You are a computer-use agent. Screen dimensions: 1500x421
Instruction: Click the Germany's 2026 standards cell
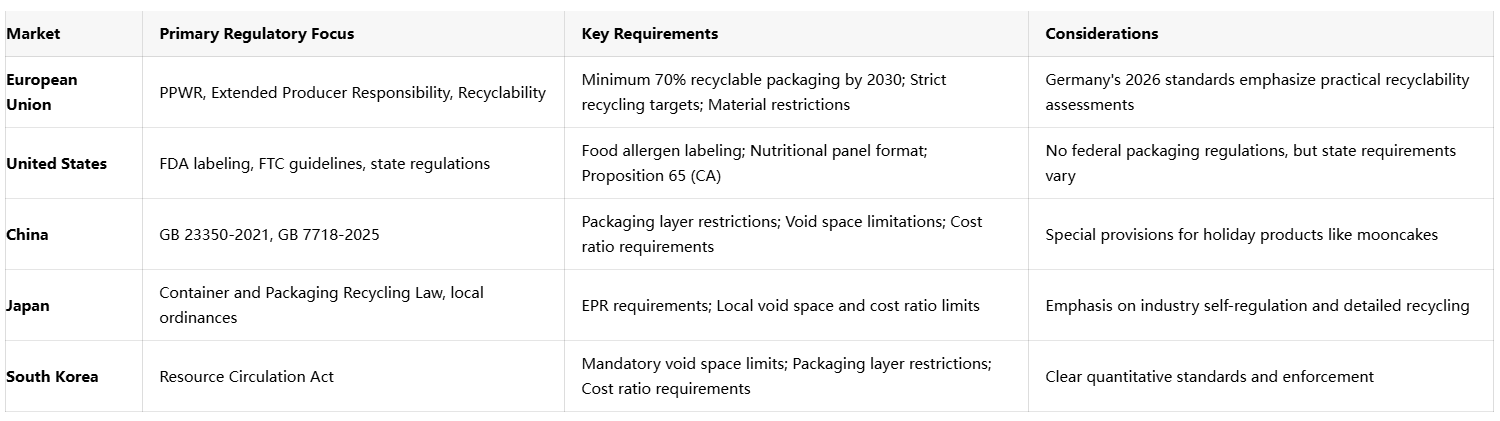click(x=1257, y=92)
